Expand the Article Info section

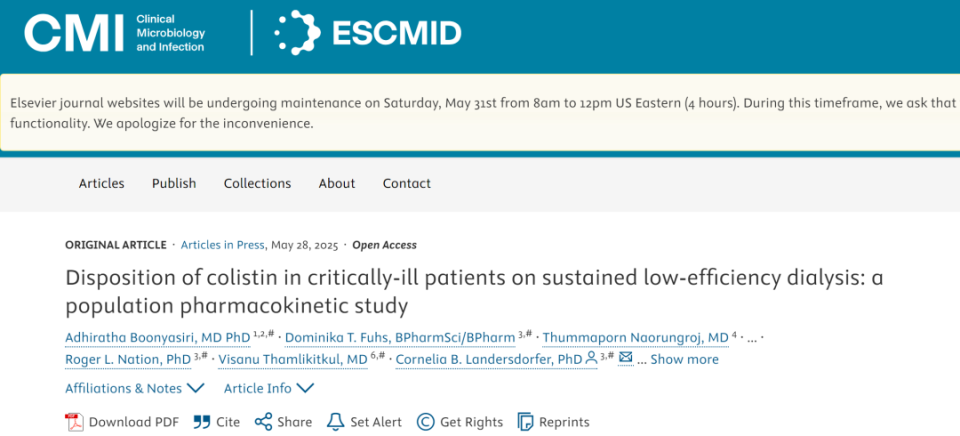(268, 388)
